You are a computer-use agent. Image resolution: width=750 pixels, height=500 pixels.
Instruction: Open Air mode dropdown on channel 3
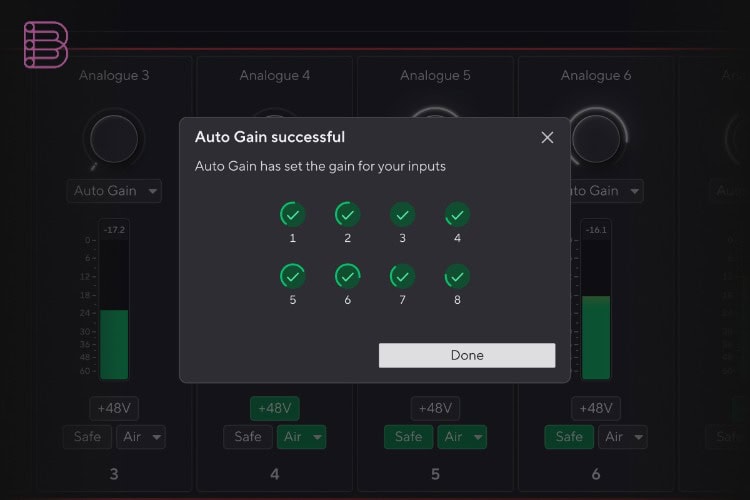click(x=141, y=437)
